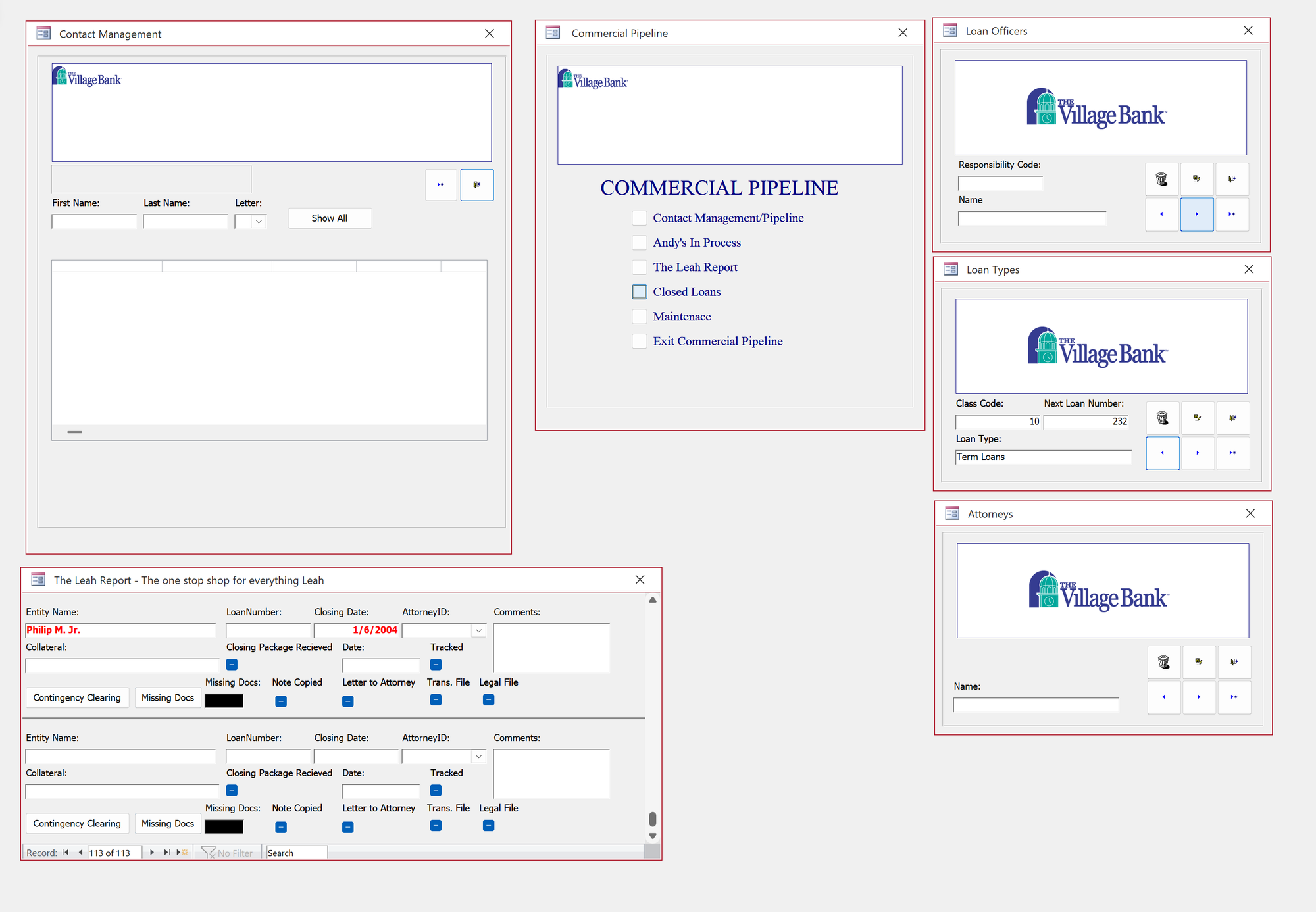Viewport: 1316px width, 912px height.
Task: Expand AttorneyID dropdown in second record
Action: pos(478,757)
